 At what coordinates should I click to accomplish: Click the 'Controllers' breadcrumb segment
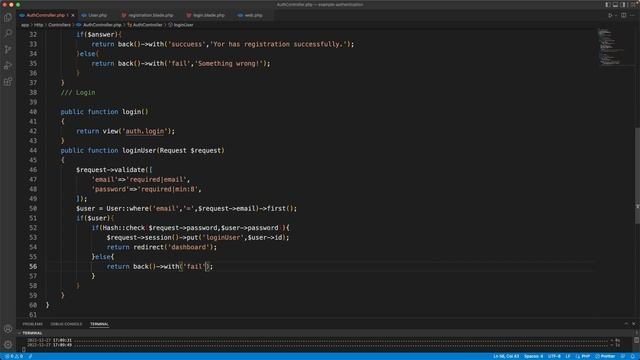59,25
